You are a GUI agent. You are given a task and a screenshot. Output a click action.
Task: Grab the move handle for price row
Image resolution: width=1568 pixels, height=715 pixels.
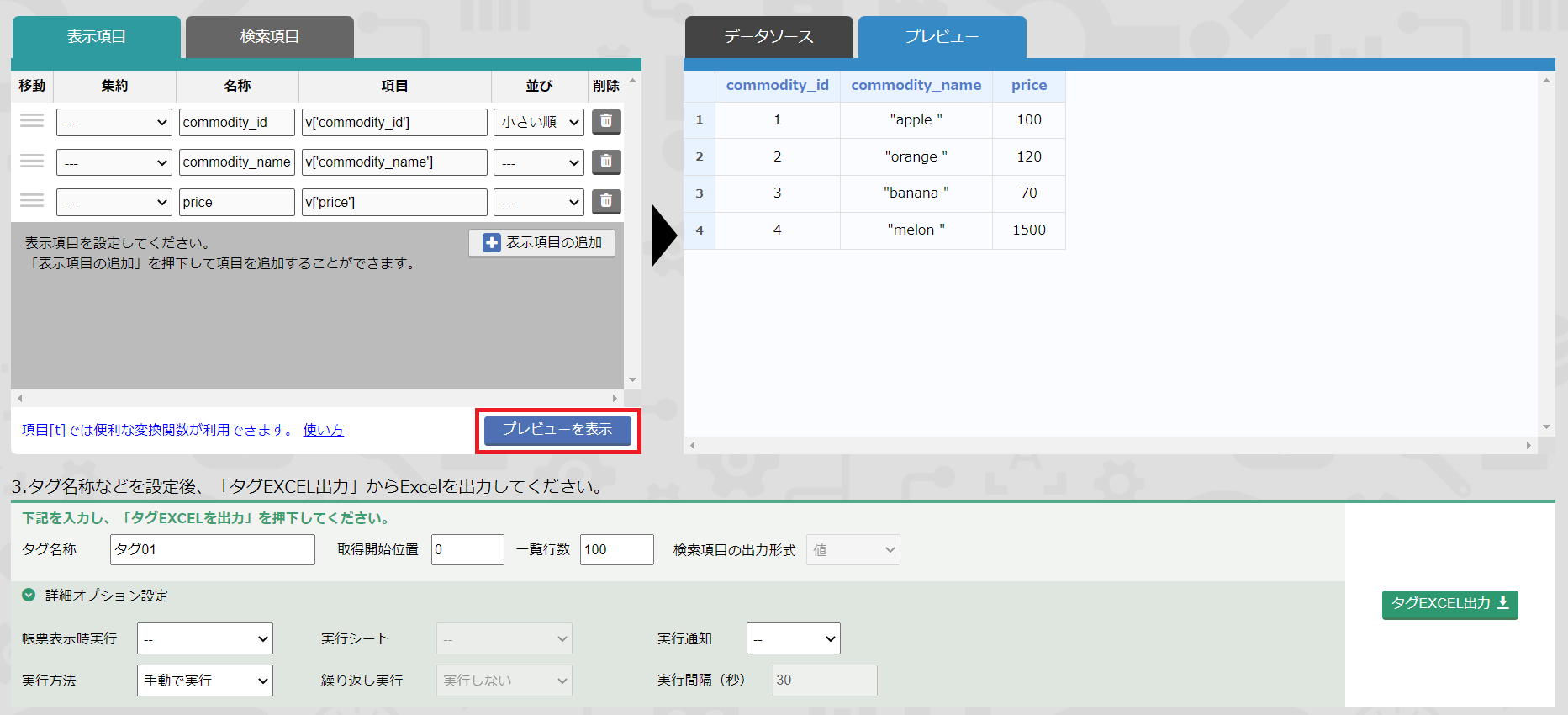point(32,200)
